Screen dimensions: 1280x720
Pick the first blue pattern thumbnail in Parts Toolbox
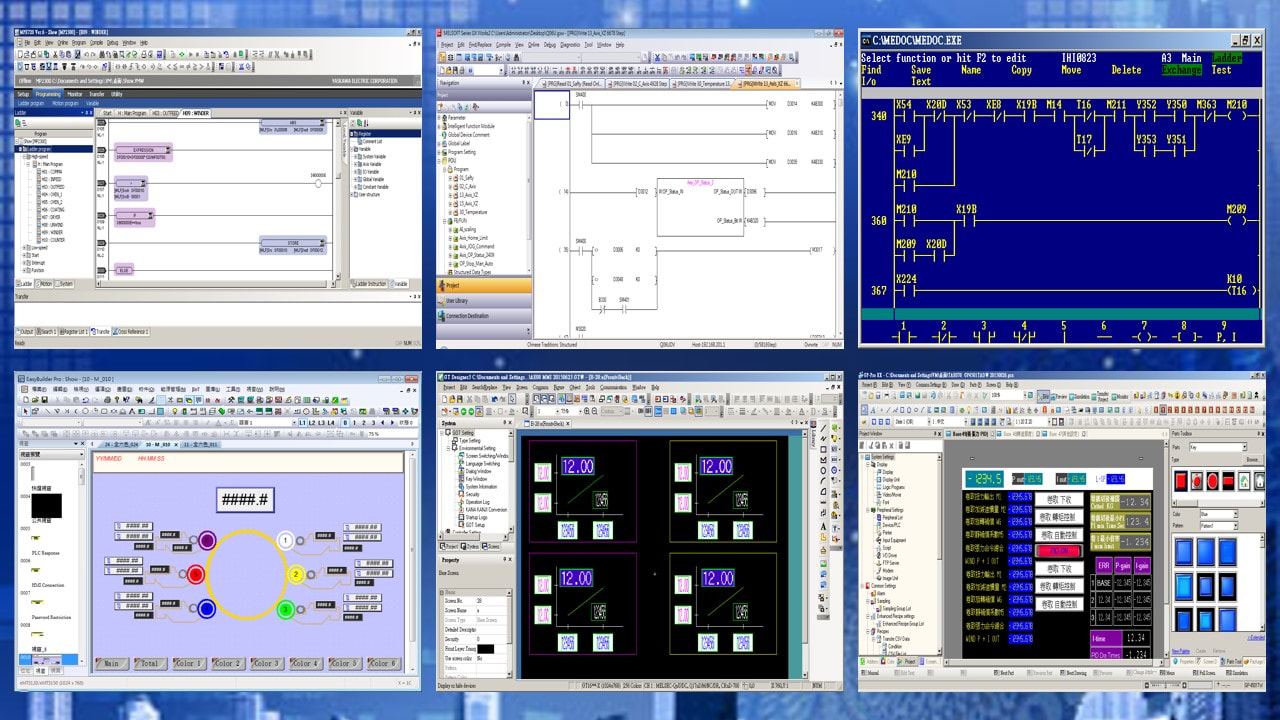click(1183, 552)
